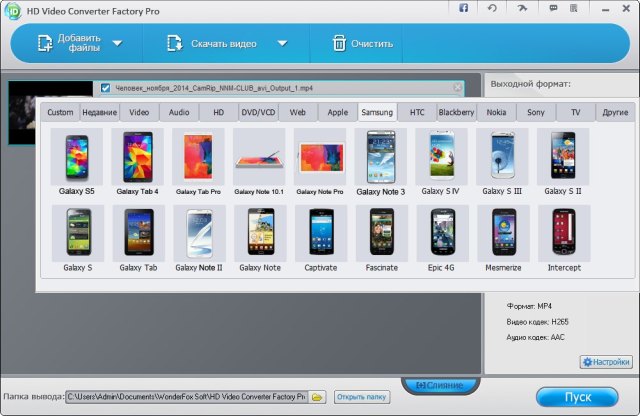640x416 pixels.
Task: Choose the Galaxy Note 3 device icon
Action: pos(381,156)
